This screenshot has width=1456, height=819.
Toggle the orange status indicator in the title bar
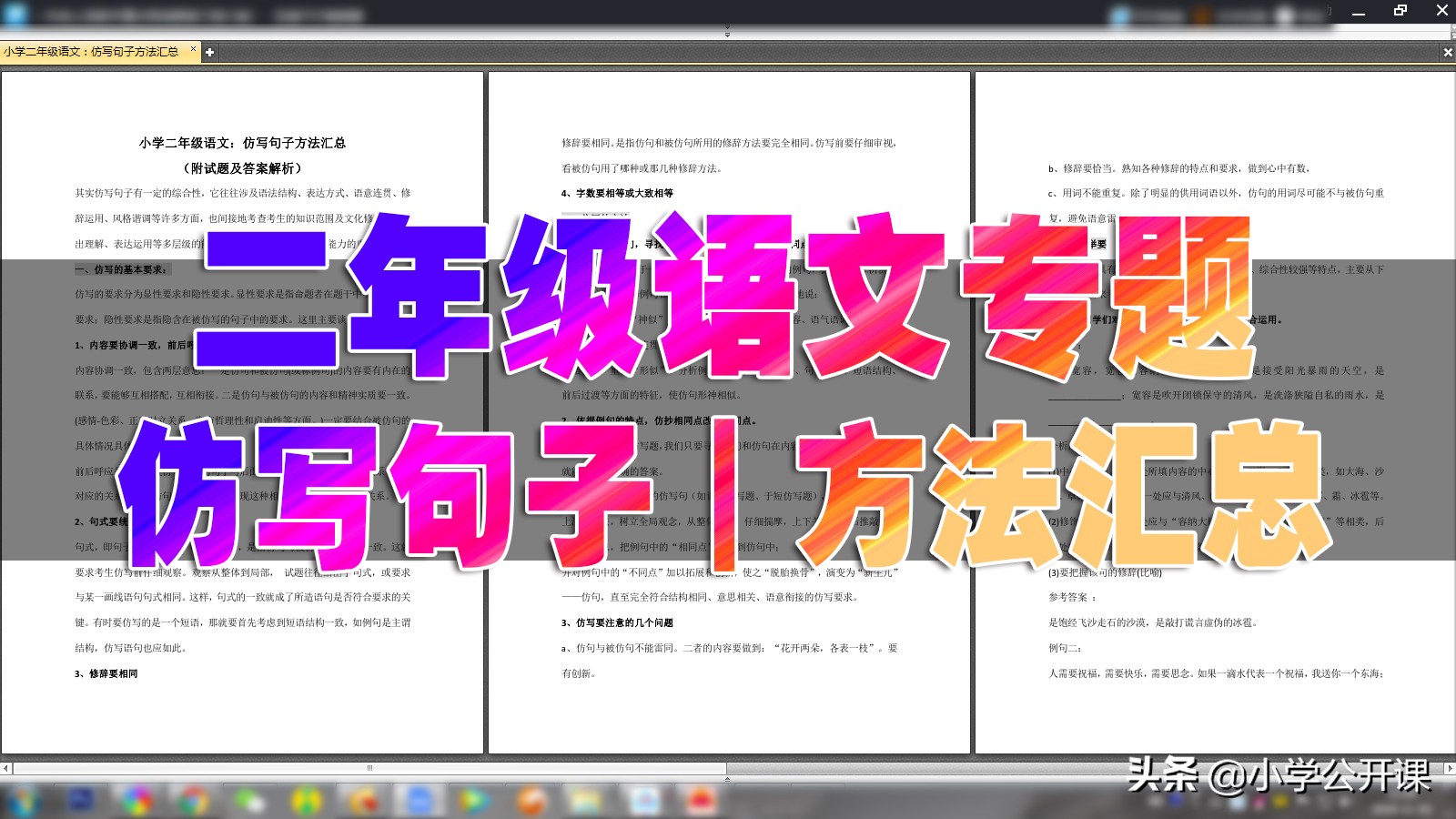1199,13
